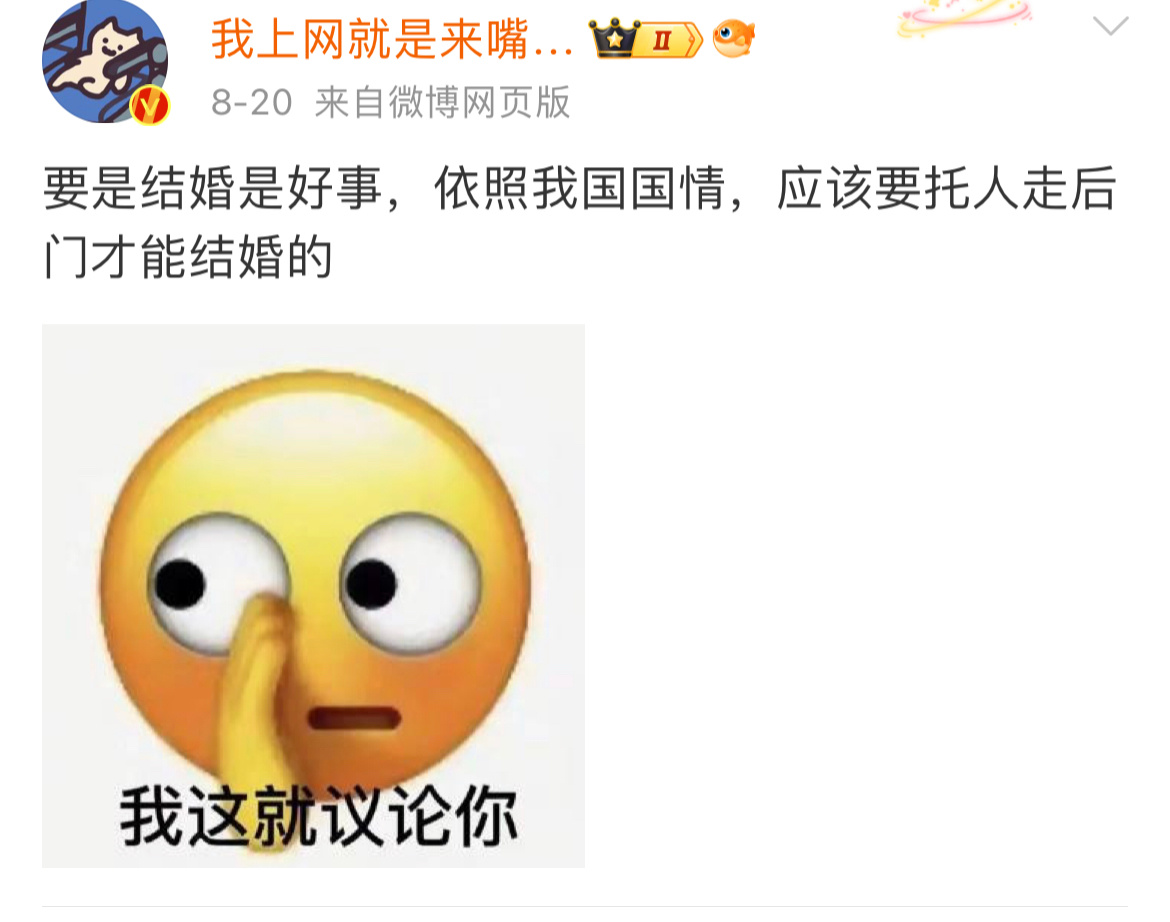Viewport: 1170px width, 922px height.
Task: Open the cat avatar profile picture
Action: click(104, 61)
